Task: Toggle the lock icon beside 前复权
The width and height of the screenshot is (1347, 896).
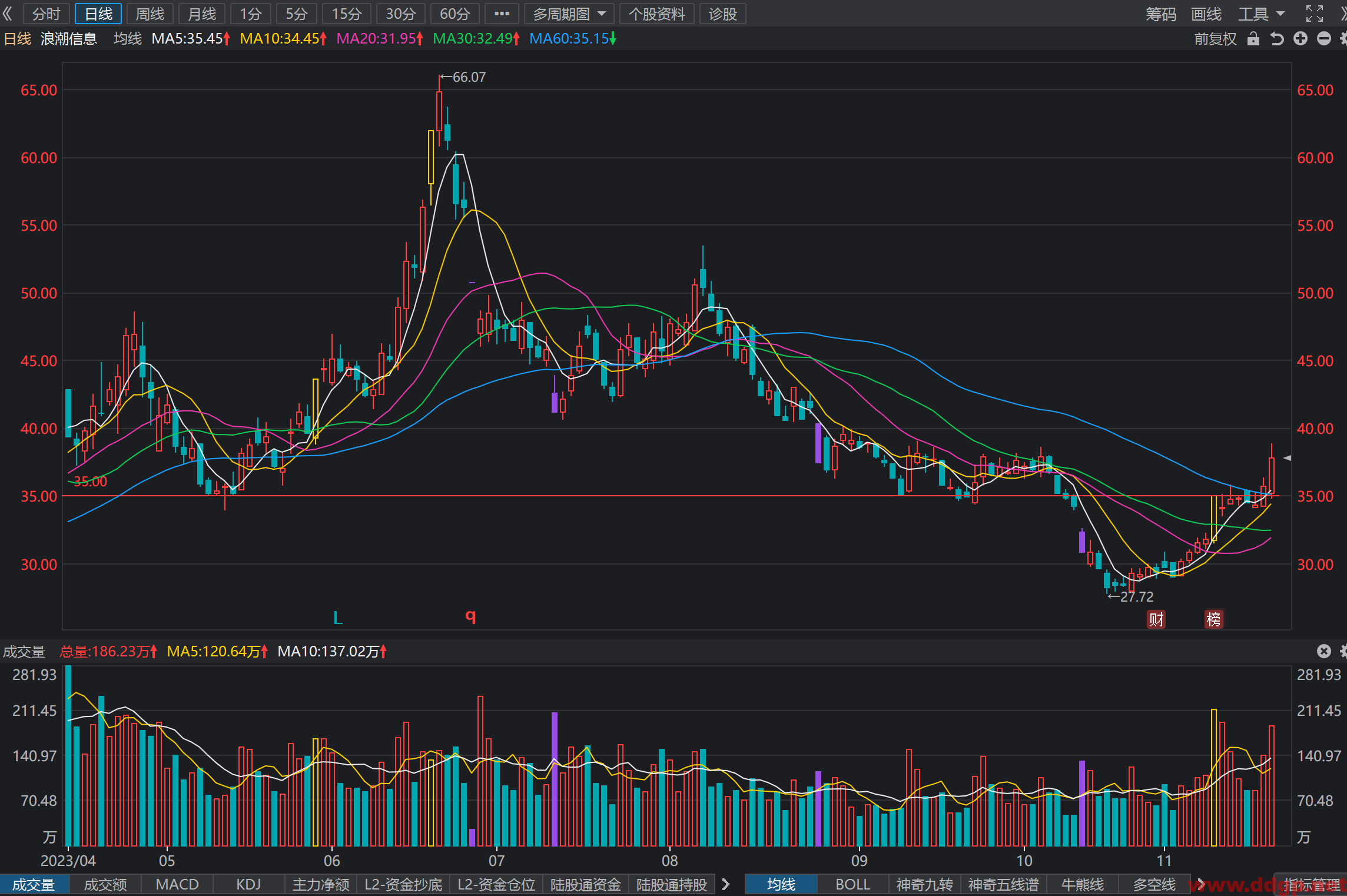Action: (1253, 39)
